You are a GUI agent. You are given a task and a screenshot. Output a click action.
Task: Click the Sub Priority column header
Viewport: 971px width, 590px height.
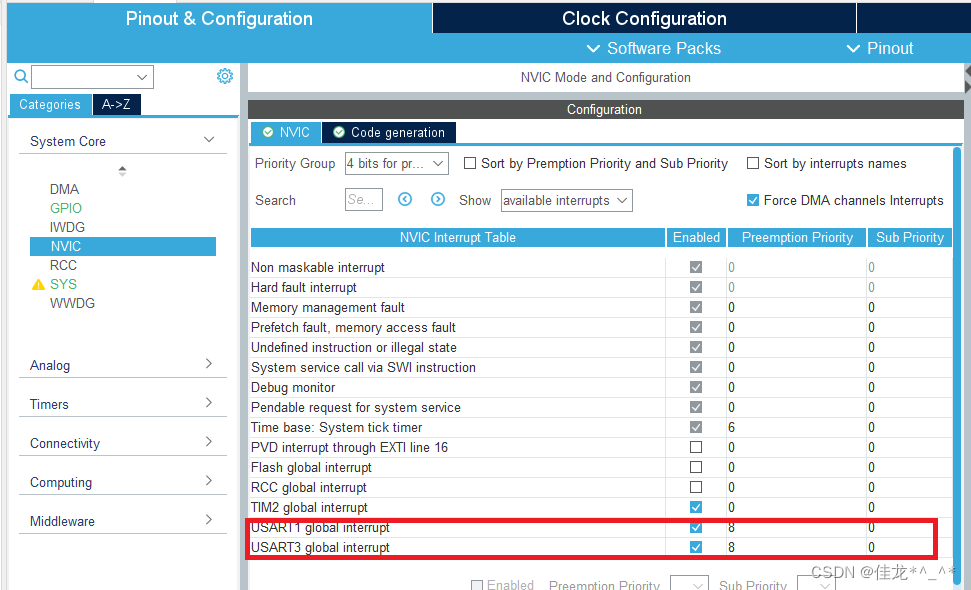910,238
